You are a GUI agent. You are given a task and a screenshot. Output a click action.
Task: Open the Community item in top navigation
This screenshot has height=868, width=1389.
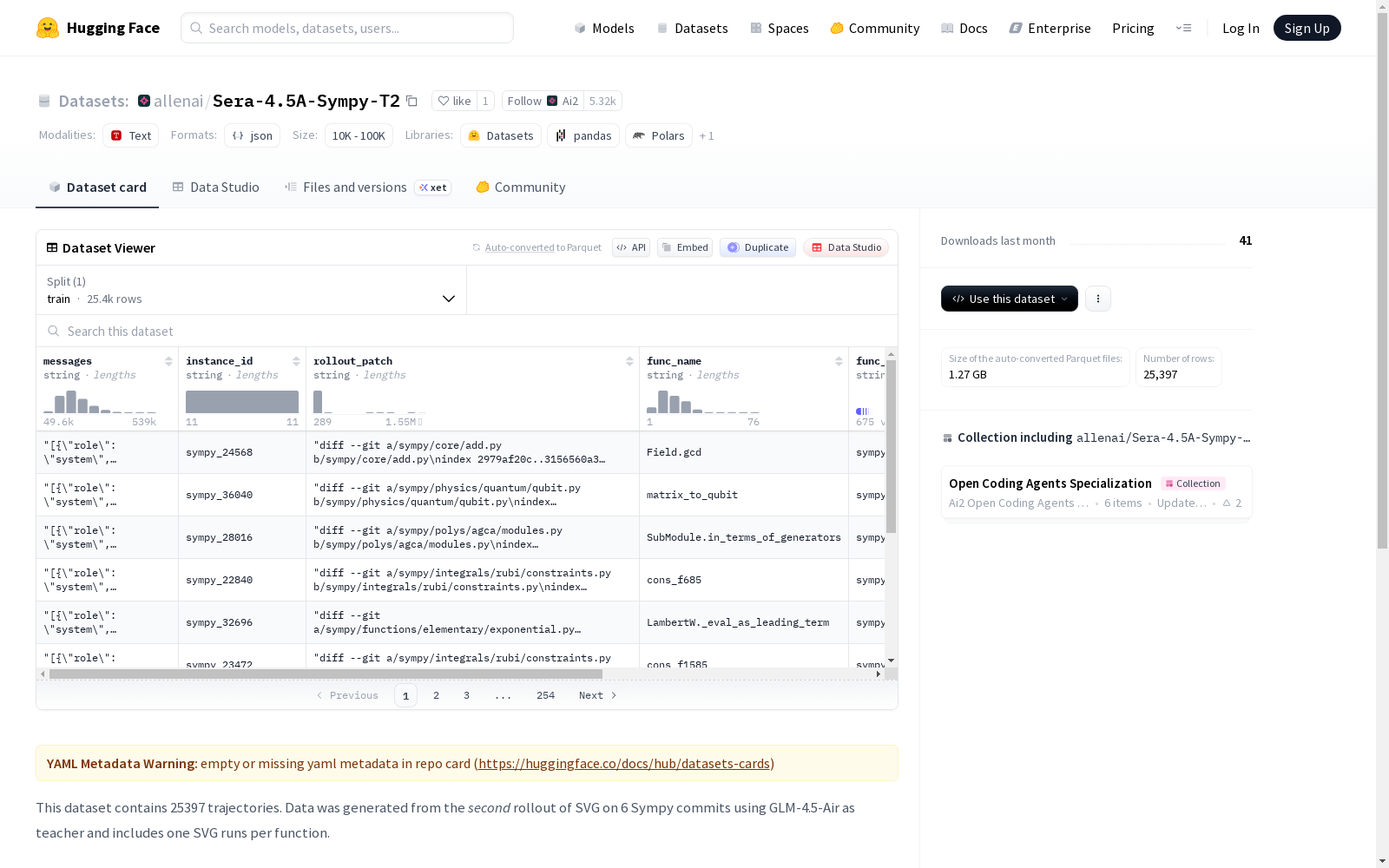tap(875, 29)
